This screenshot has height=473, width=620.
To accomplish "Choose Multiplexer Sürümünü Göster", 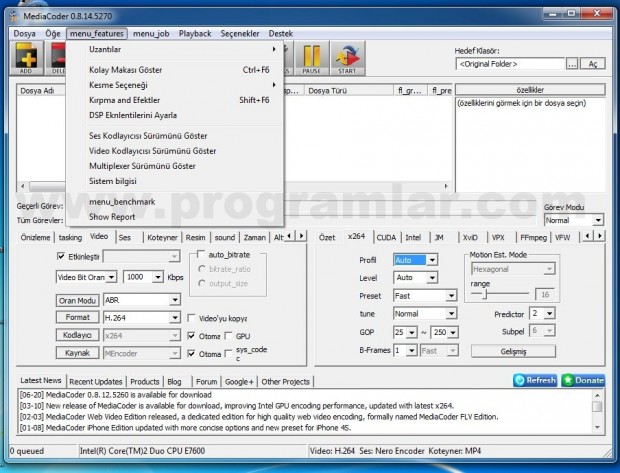I will coord(175,166).
